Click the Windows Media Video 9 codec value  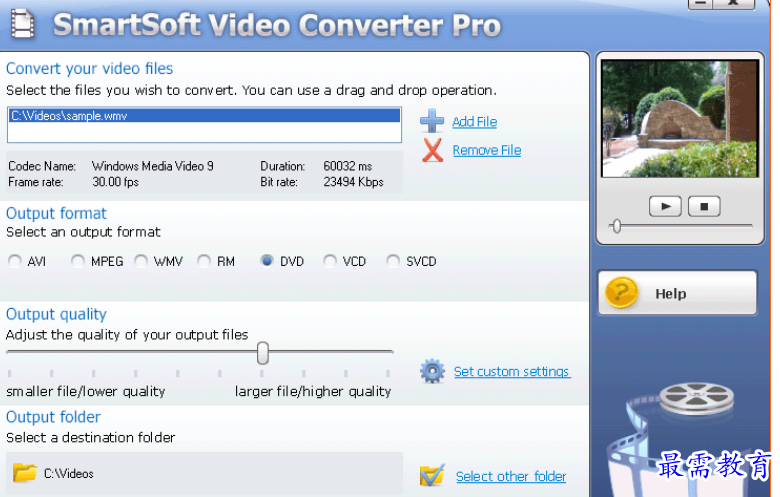coord(153,166)
